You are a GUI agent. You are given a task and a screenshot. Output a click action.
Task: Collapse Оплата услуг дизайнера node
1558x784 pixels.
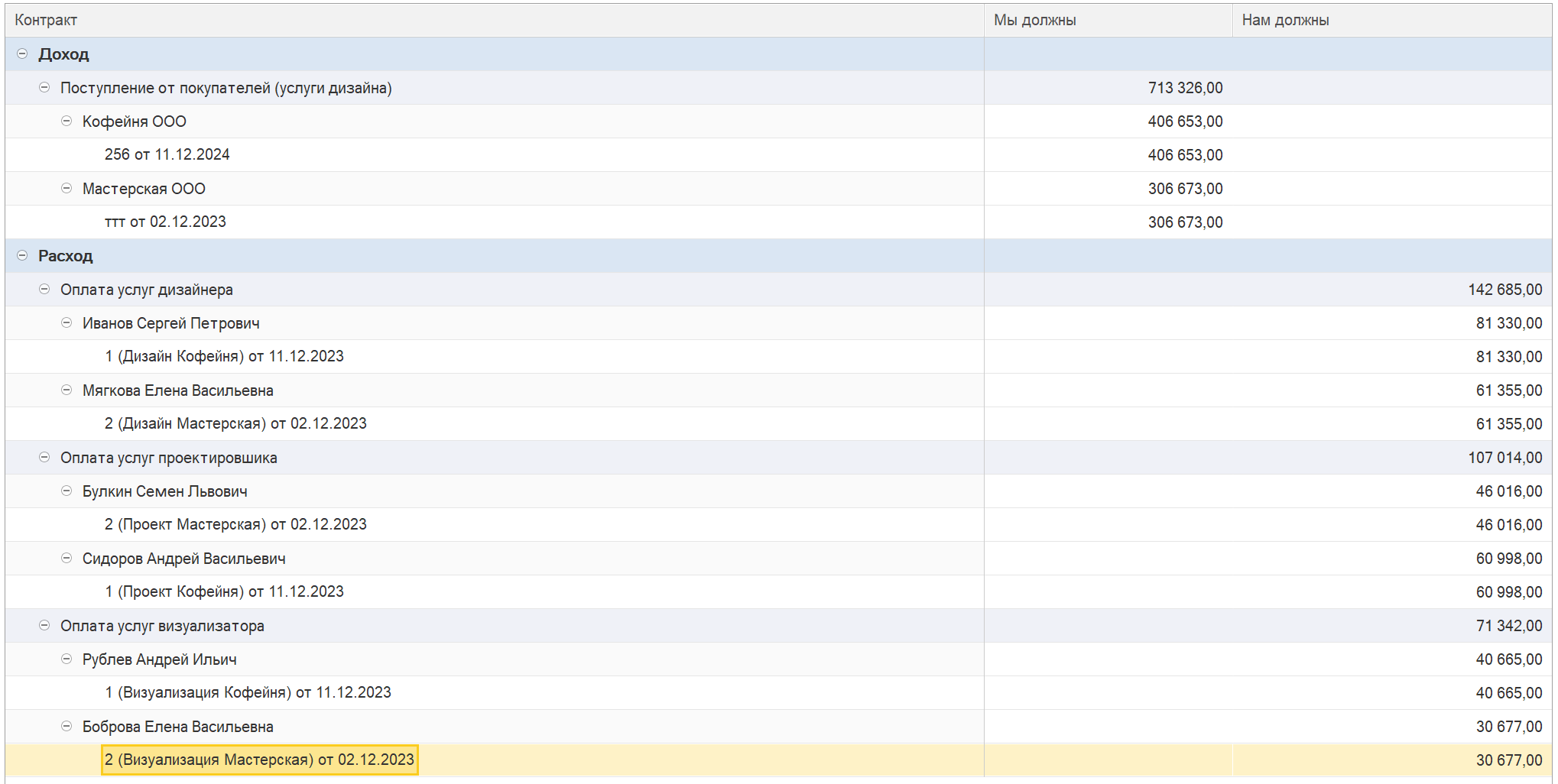pos(44,289)
